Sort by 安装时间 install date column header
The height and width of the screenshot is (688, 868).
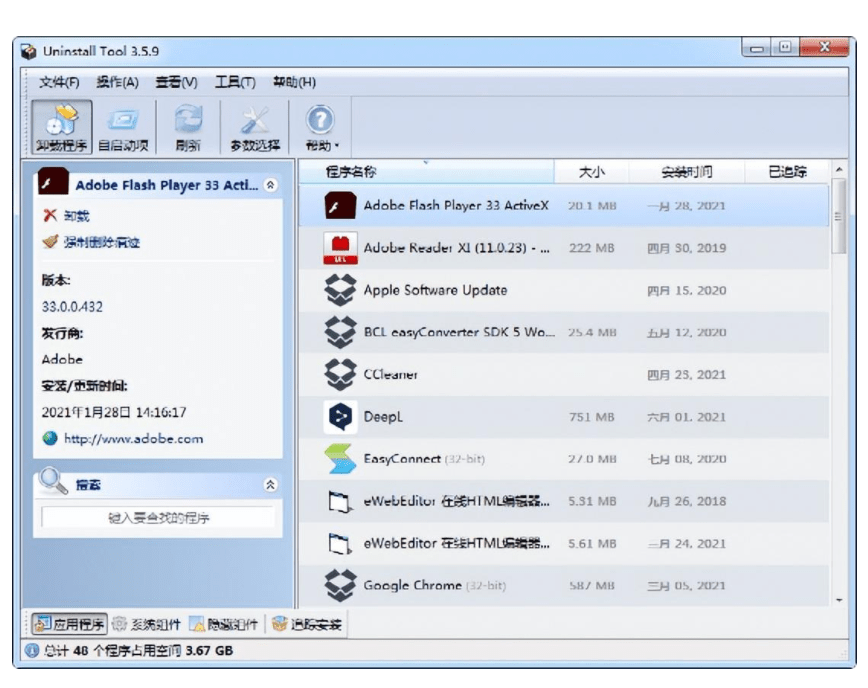point(686,172)
